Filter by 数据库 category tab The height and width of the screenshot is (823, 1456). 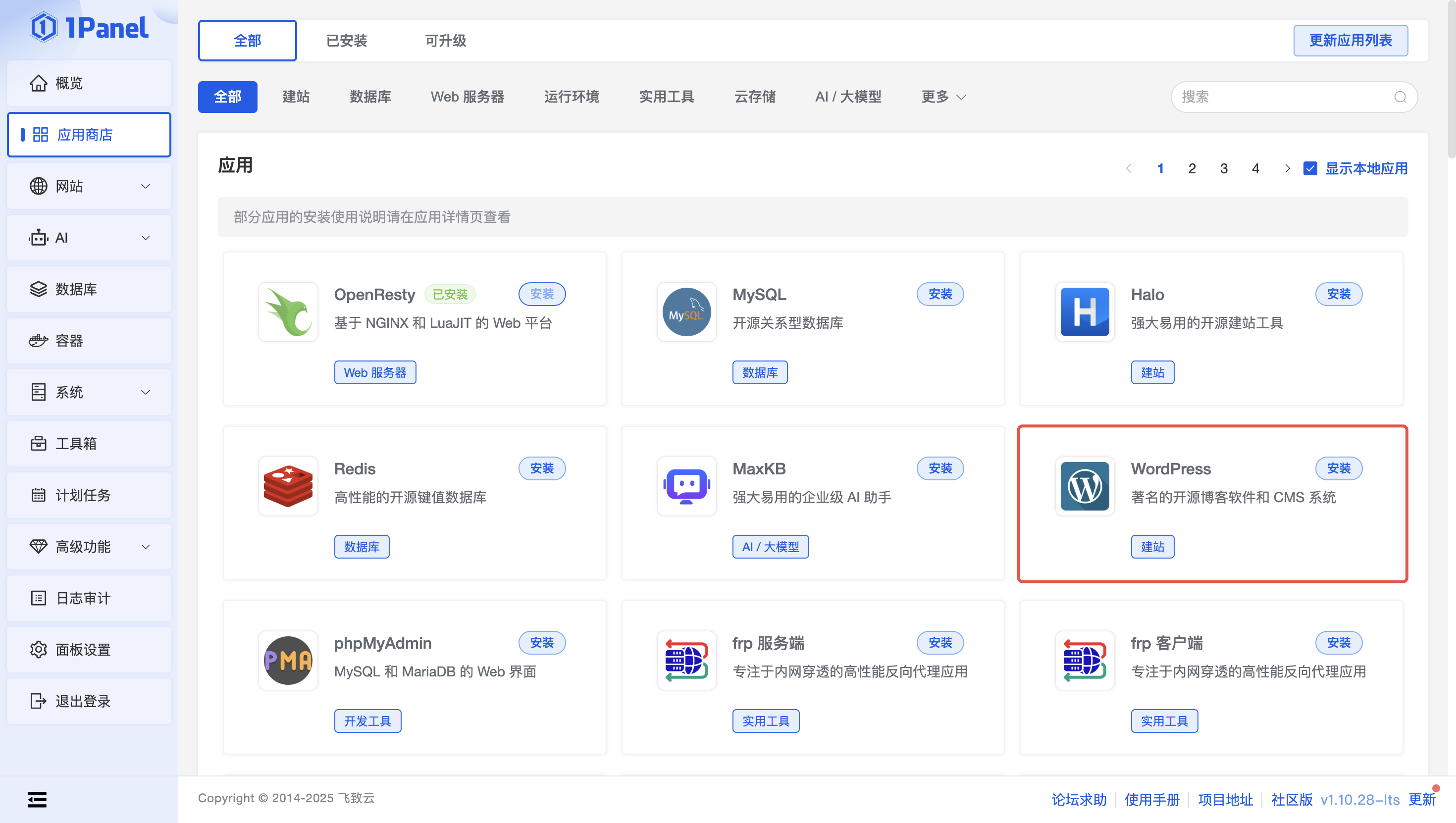coord(370,97)
